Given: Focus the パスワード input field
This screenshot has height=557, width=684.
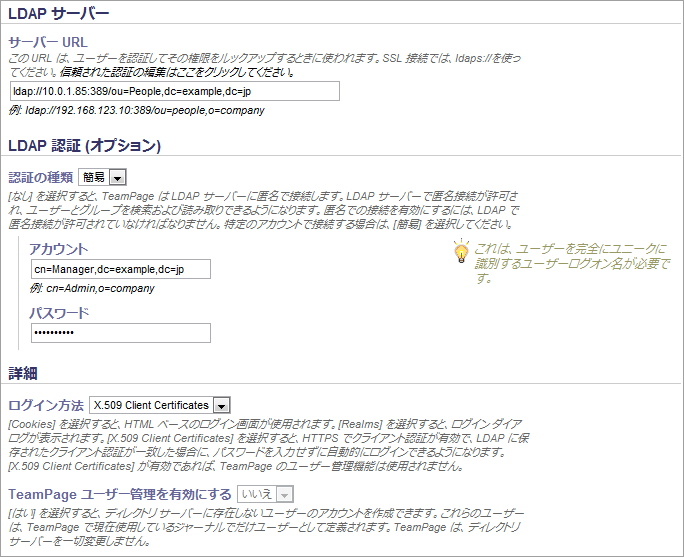Looking at the screenshot, I should click(x=120, y=333).
